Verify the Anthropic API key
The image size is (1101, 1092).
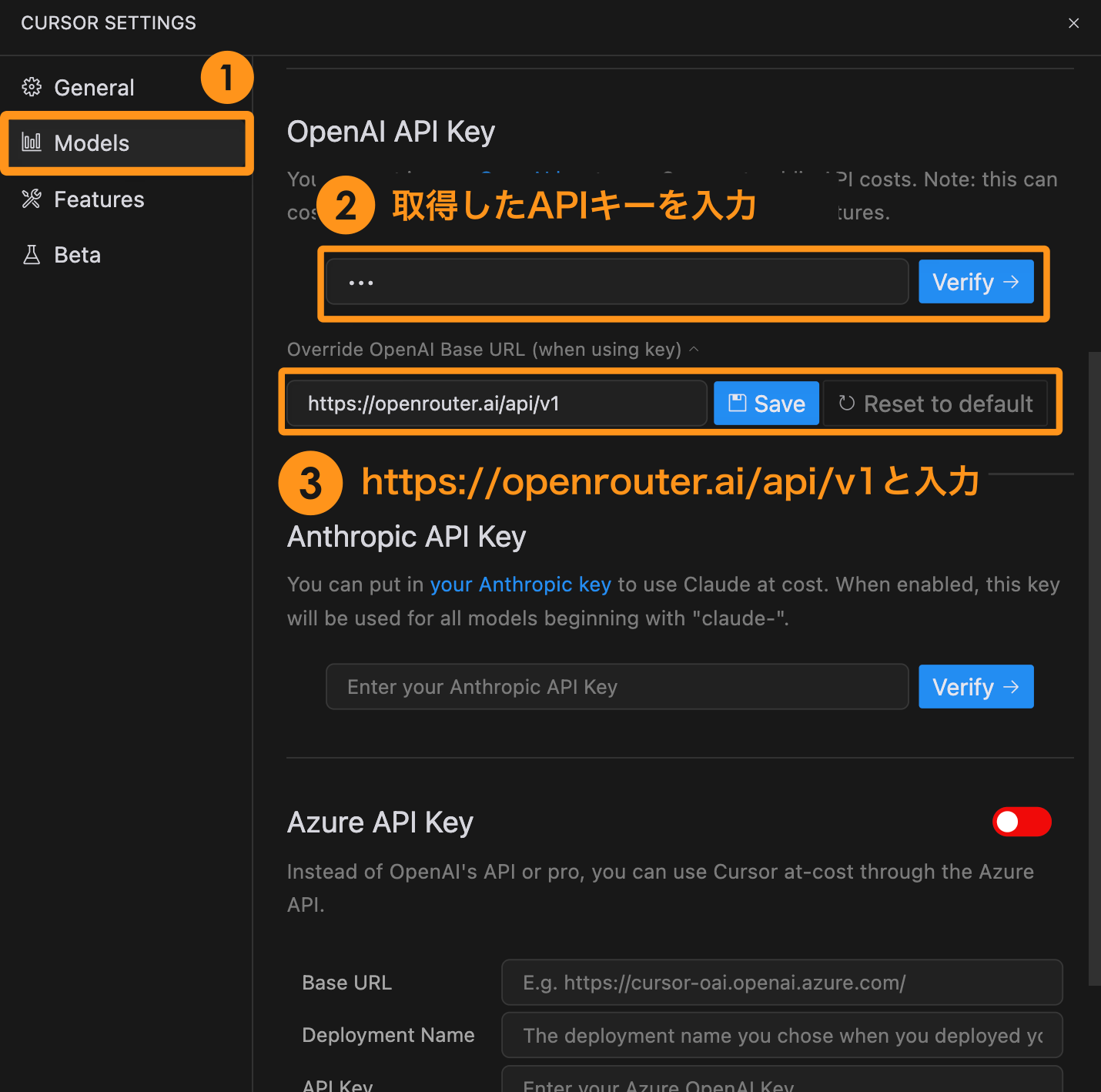[976, 686]
